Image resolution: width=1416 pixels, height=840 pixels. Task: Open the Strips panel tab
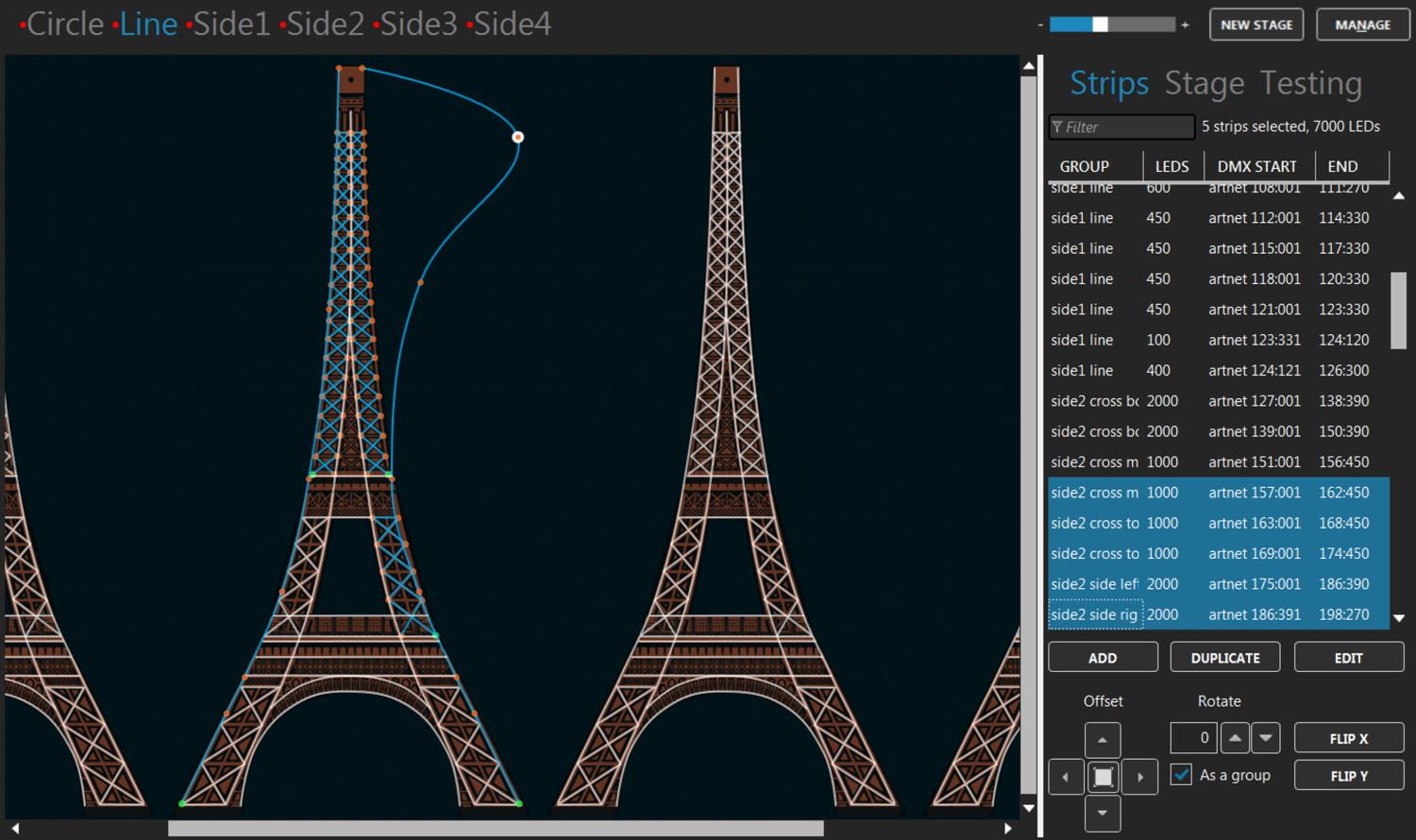coord(1109,83)
